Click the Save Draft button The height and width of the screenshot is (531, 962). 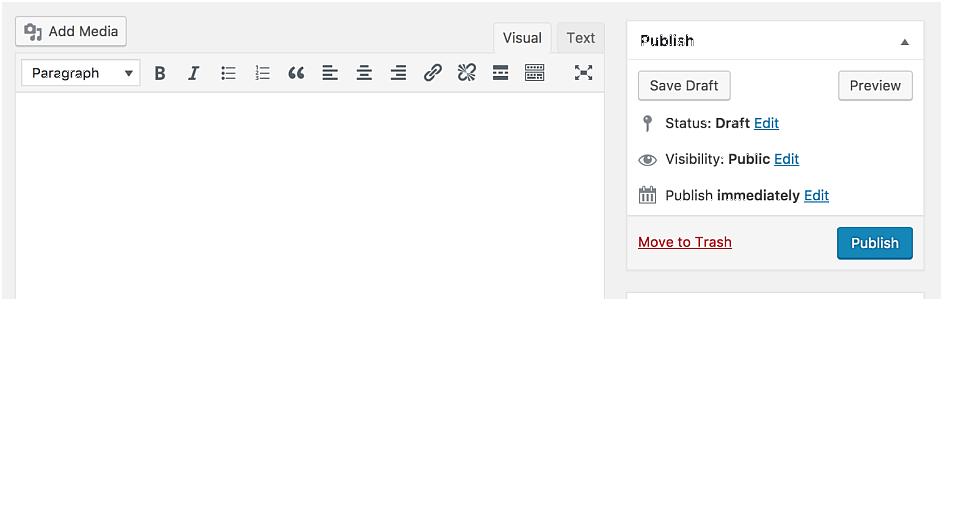point(684,86)
